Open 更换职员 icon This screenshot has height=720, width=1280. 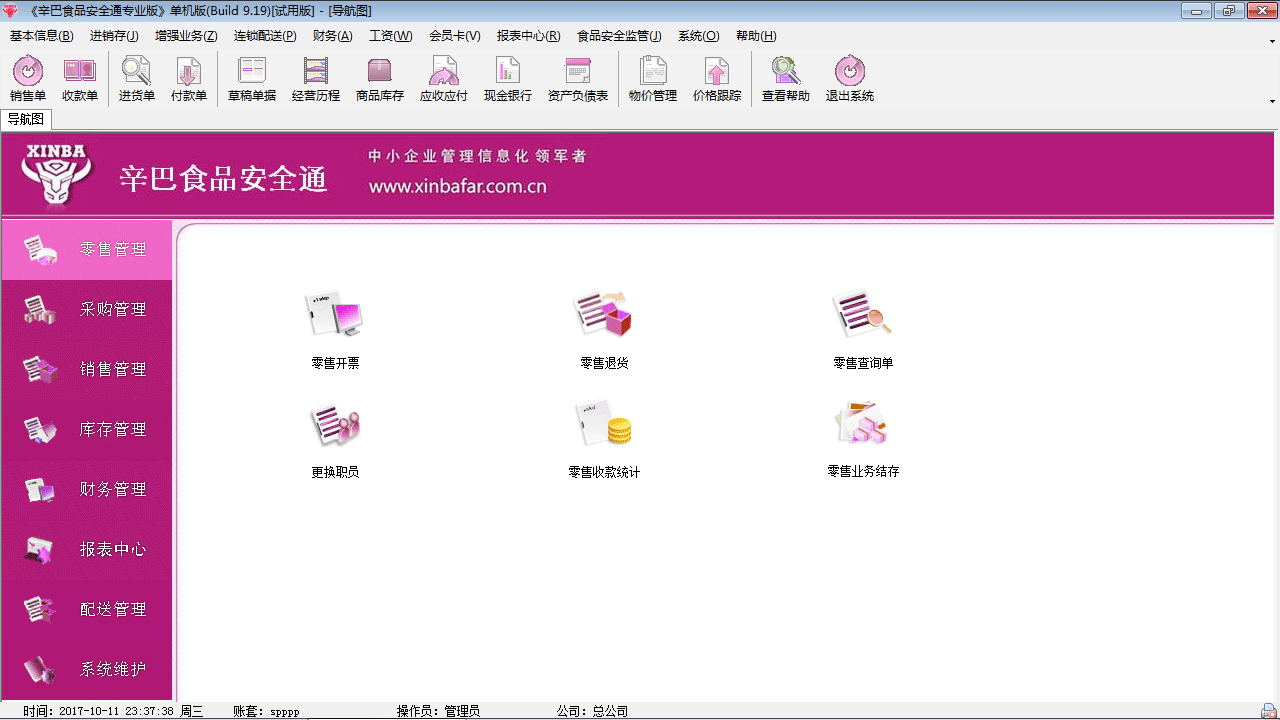tap(335, 438)
